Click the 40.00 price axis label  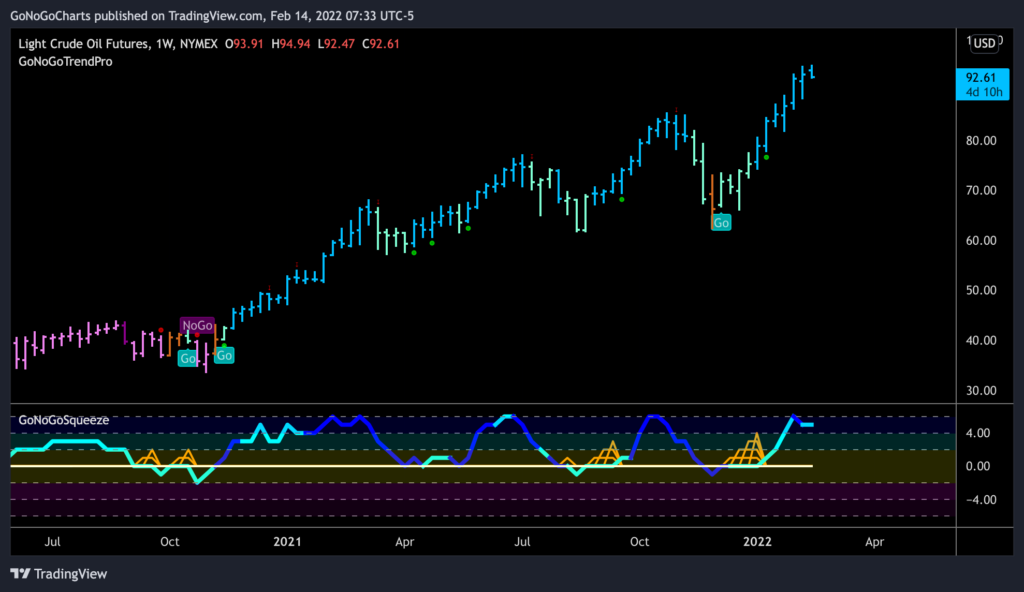pos(981,340)
